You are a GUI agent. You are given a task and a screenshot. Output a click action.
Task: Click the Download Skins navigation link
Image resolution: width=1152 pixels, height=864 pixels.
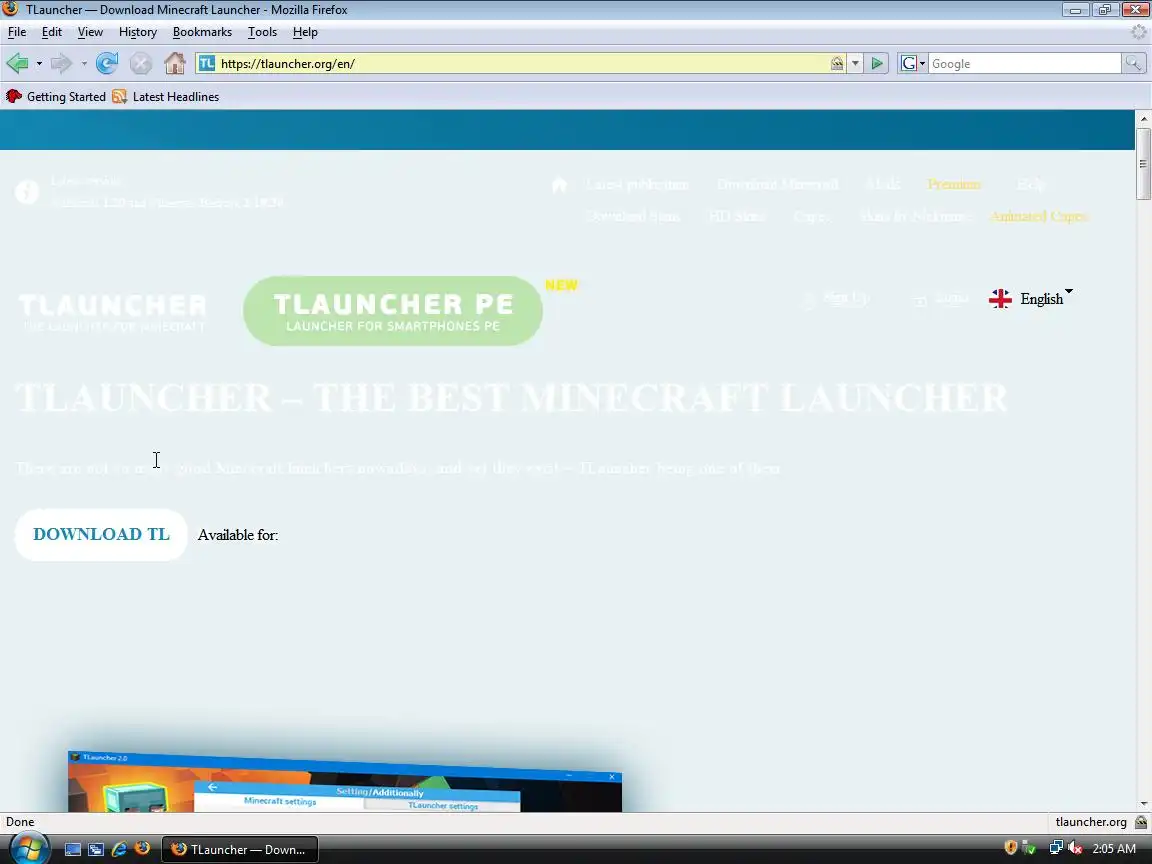[633, 216]
